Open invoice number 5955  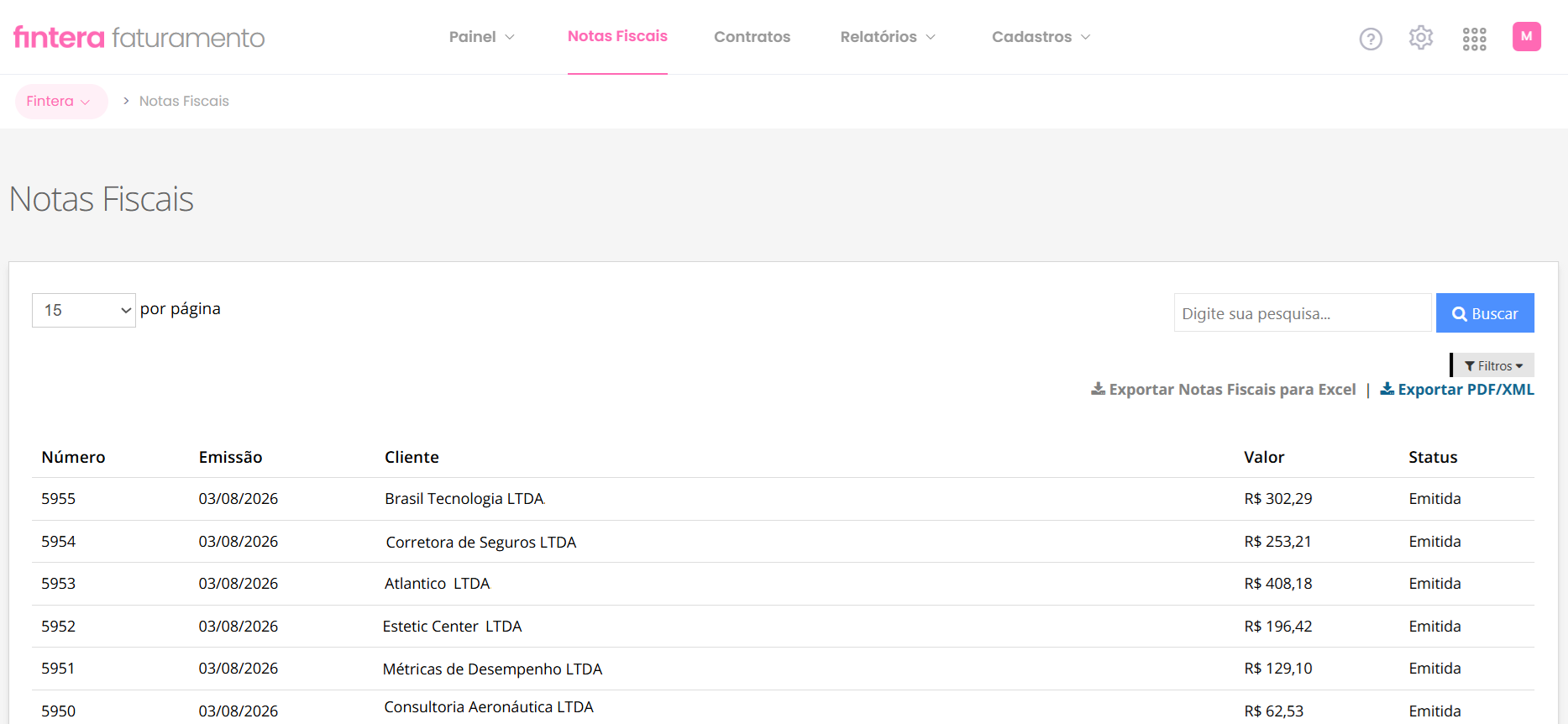pyautogui.click(x=58, y=499)
